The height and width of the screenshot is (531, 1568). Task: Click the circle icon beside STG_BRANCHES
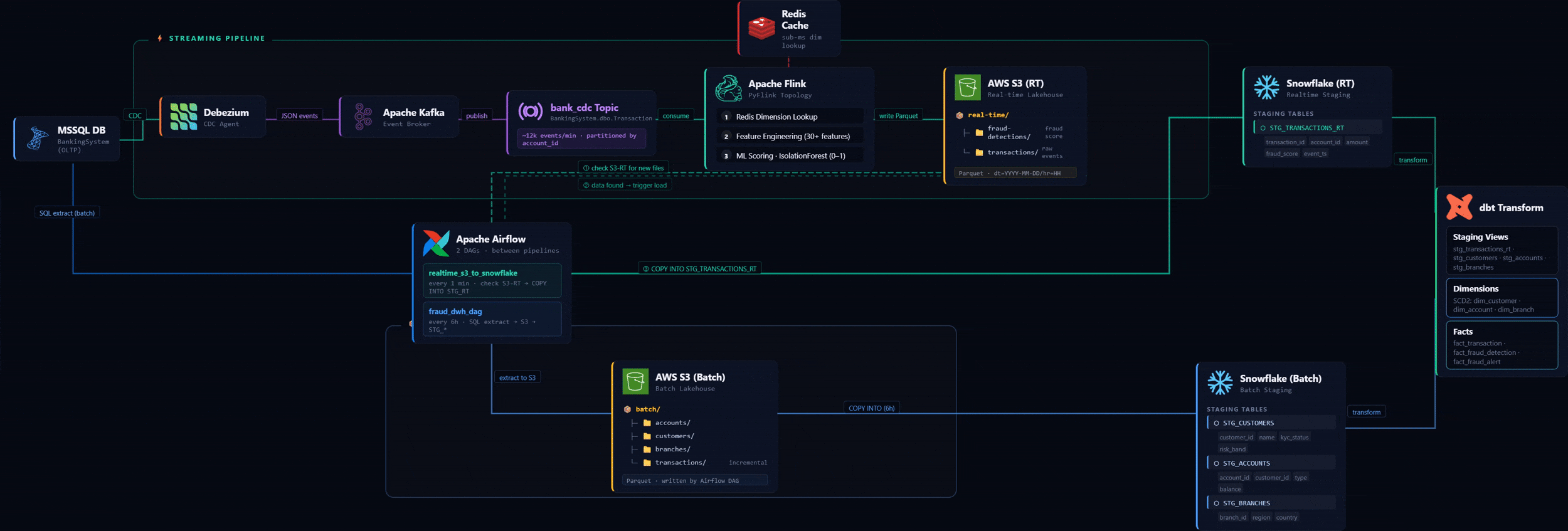(x=1216, y=503)
